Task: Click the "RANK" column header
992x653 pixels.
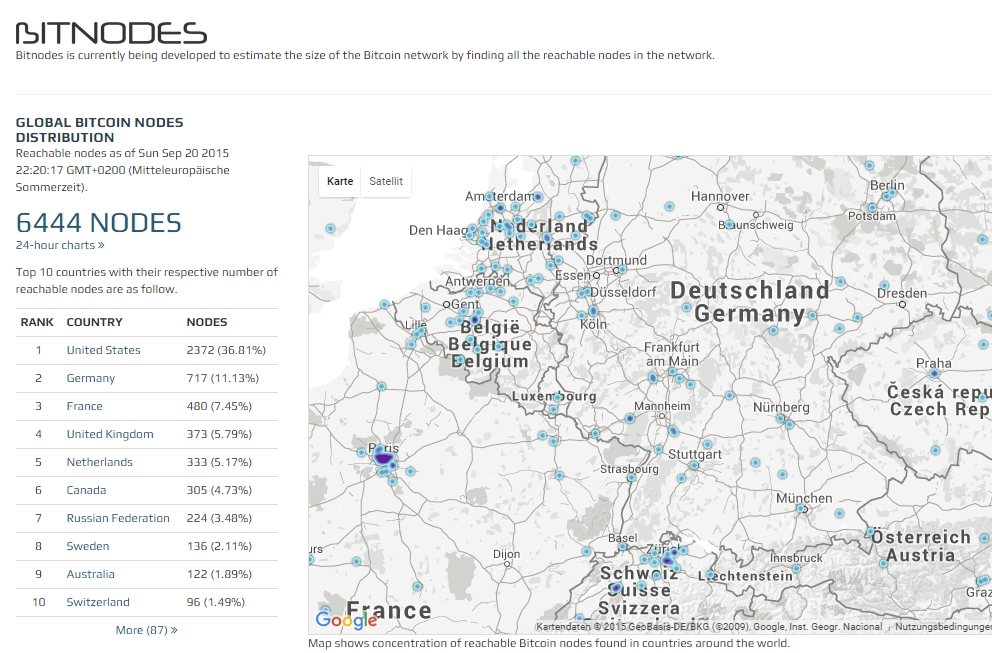Action: coord(37,322)
